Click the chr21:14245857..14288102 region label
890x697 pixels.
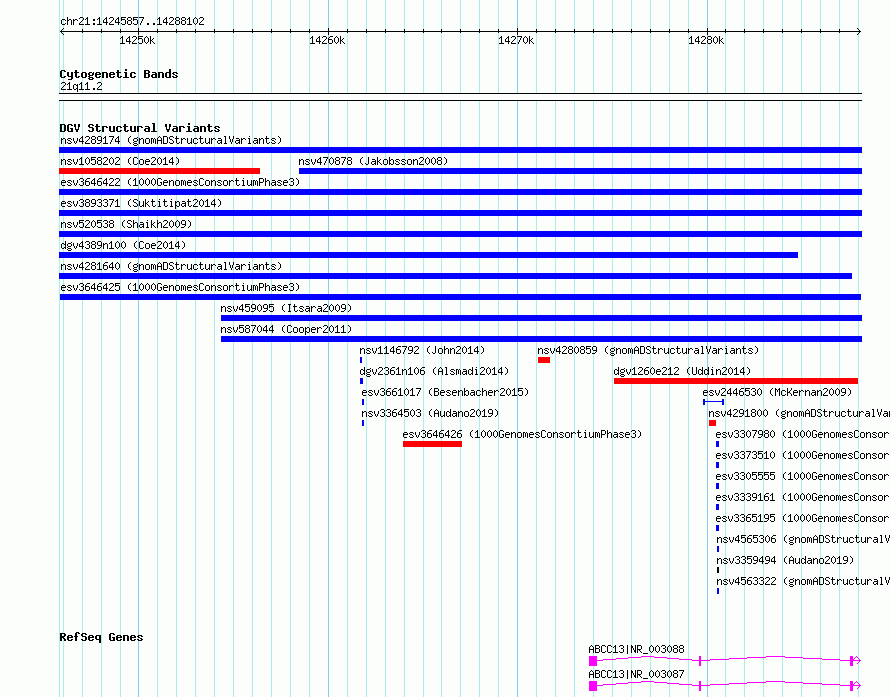coord(132,21)
